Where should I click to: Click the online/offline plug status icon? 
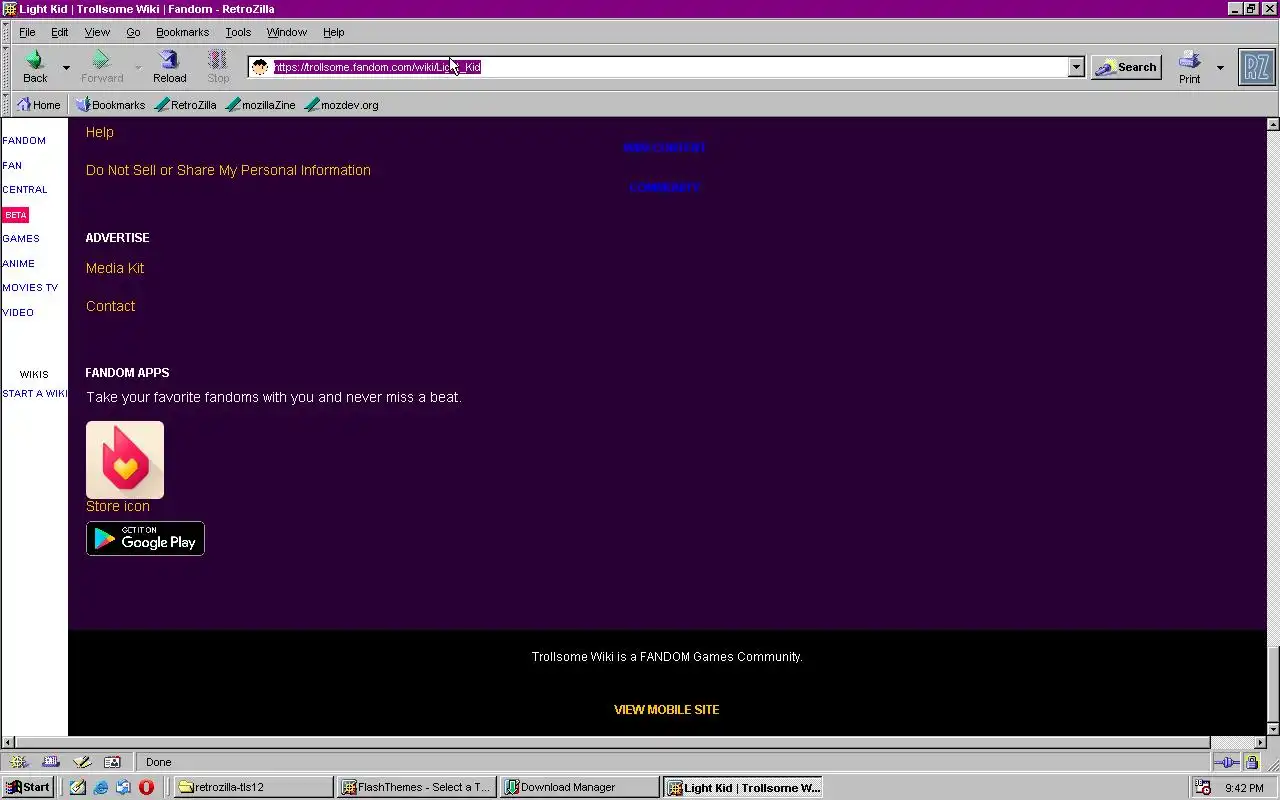click(x=1227, y=762)
